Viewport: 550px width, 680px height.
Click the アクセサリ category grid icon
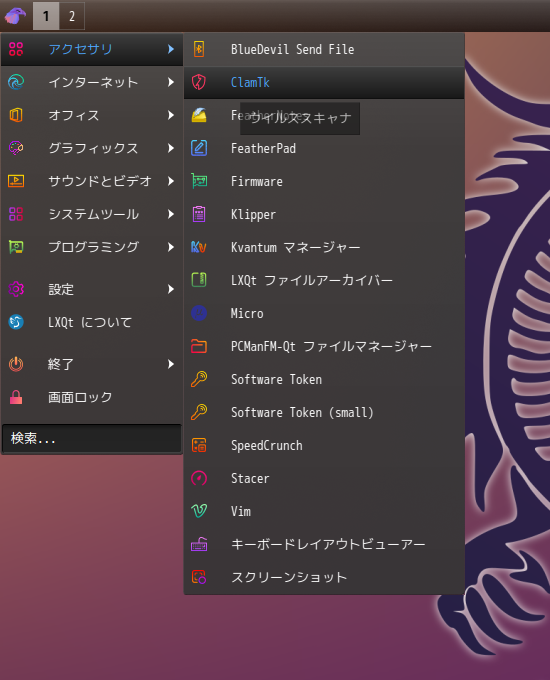16,49
